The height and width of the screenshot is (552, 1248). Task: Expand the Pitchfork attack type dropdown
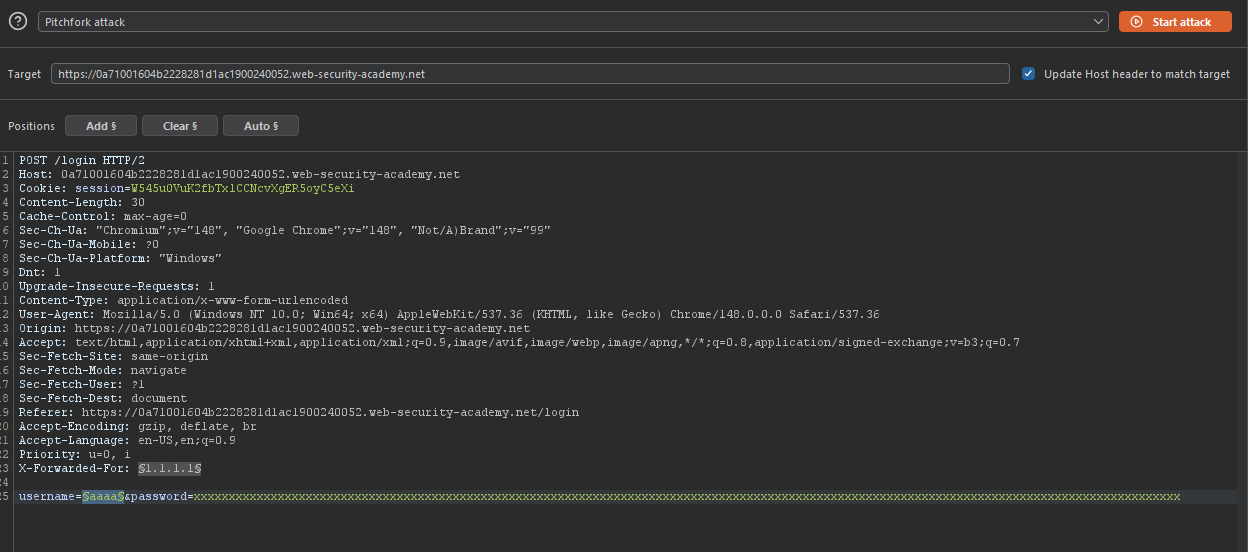pyautogui.click(x=573, y=21)
